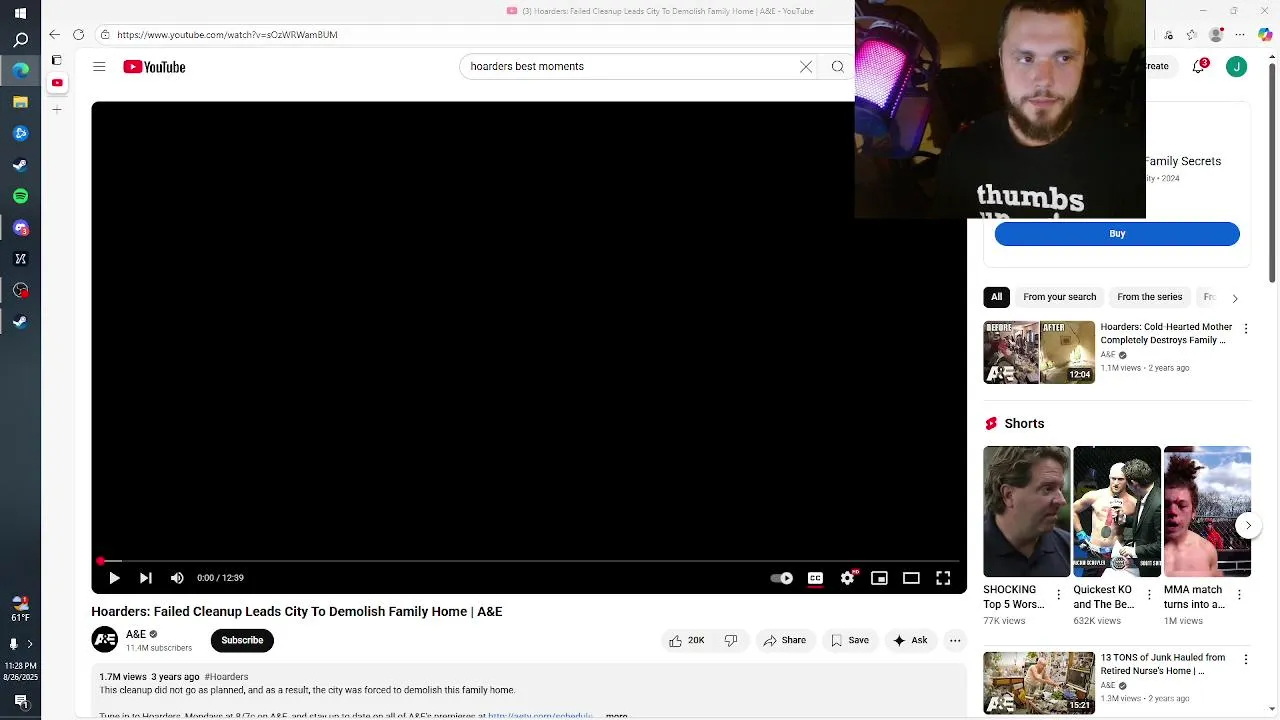This screenshot has height=720, width=1280.
Task: Open the A&E channel avatar
Action: click(x=105, y=640)
